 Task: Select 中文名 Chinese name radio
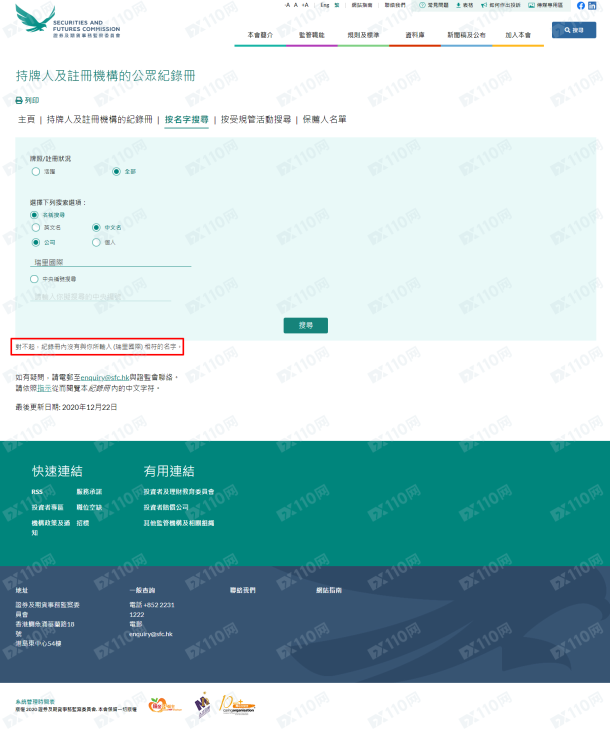[x=96, y=227]
